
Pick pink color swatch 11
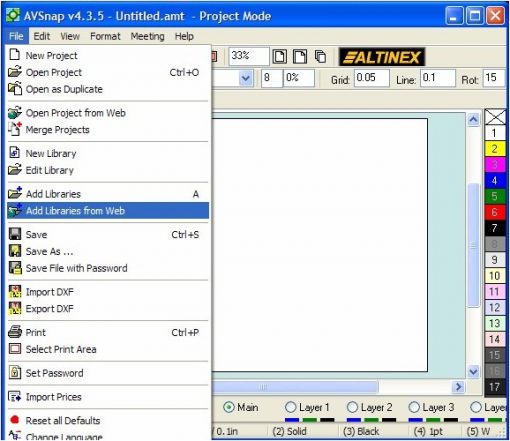(x=495, y=291)
